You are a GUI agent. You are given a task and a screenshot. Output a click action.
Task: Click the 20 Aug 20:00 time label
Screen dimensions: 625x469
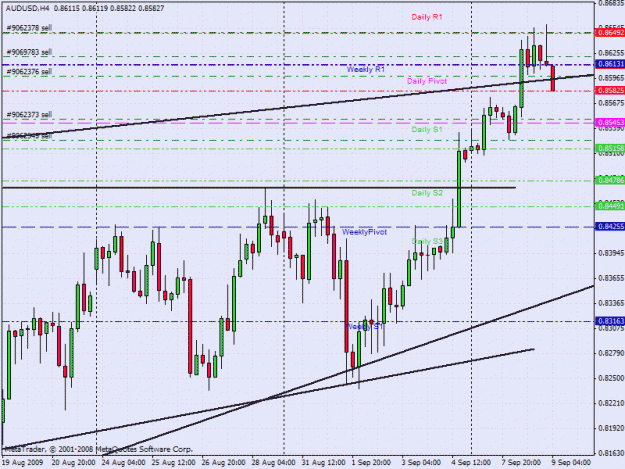(x=74, y=463)
